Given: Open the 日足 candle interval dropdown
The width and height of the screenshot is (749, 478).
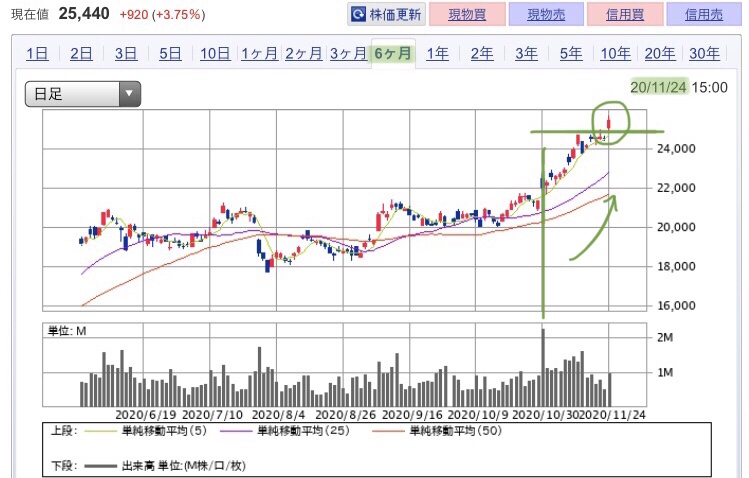Looking at the screenshot, I should click(83, 94).
